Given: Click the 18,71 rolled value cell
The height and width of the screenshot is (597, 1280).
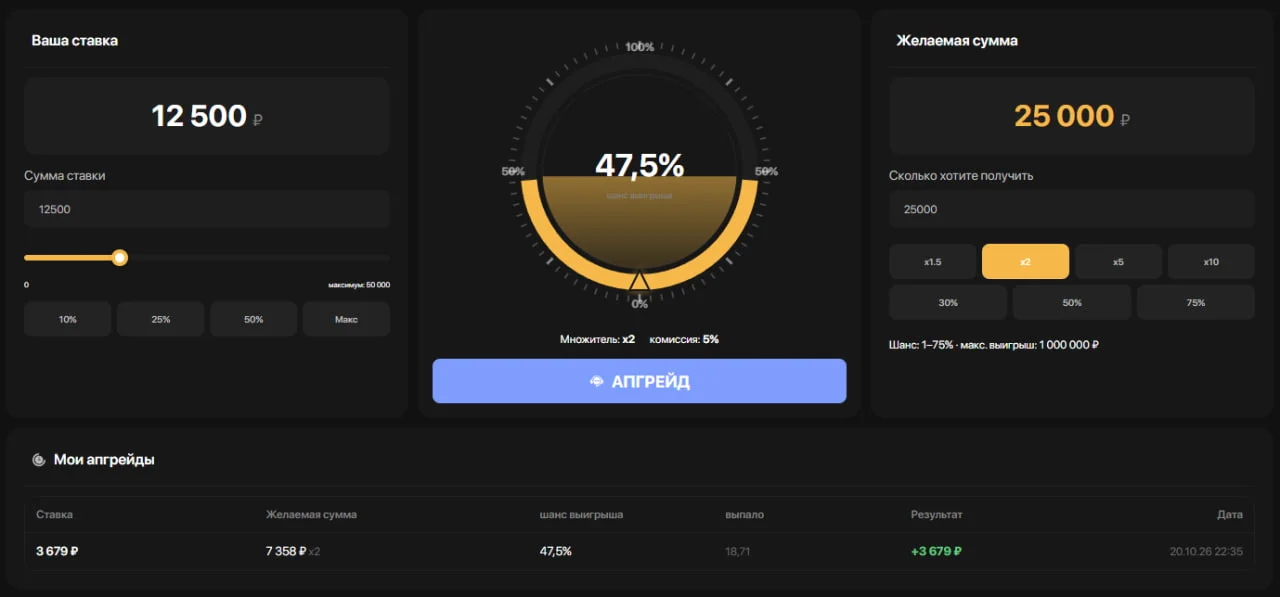Looking at the screenshot, I should tap(738, 551).
